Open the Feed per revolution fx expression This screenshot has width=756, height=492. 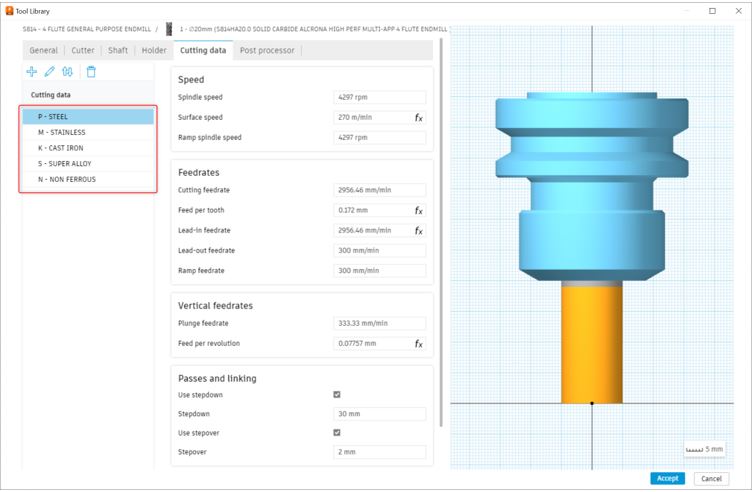pos(418,343)
